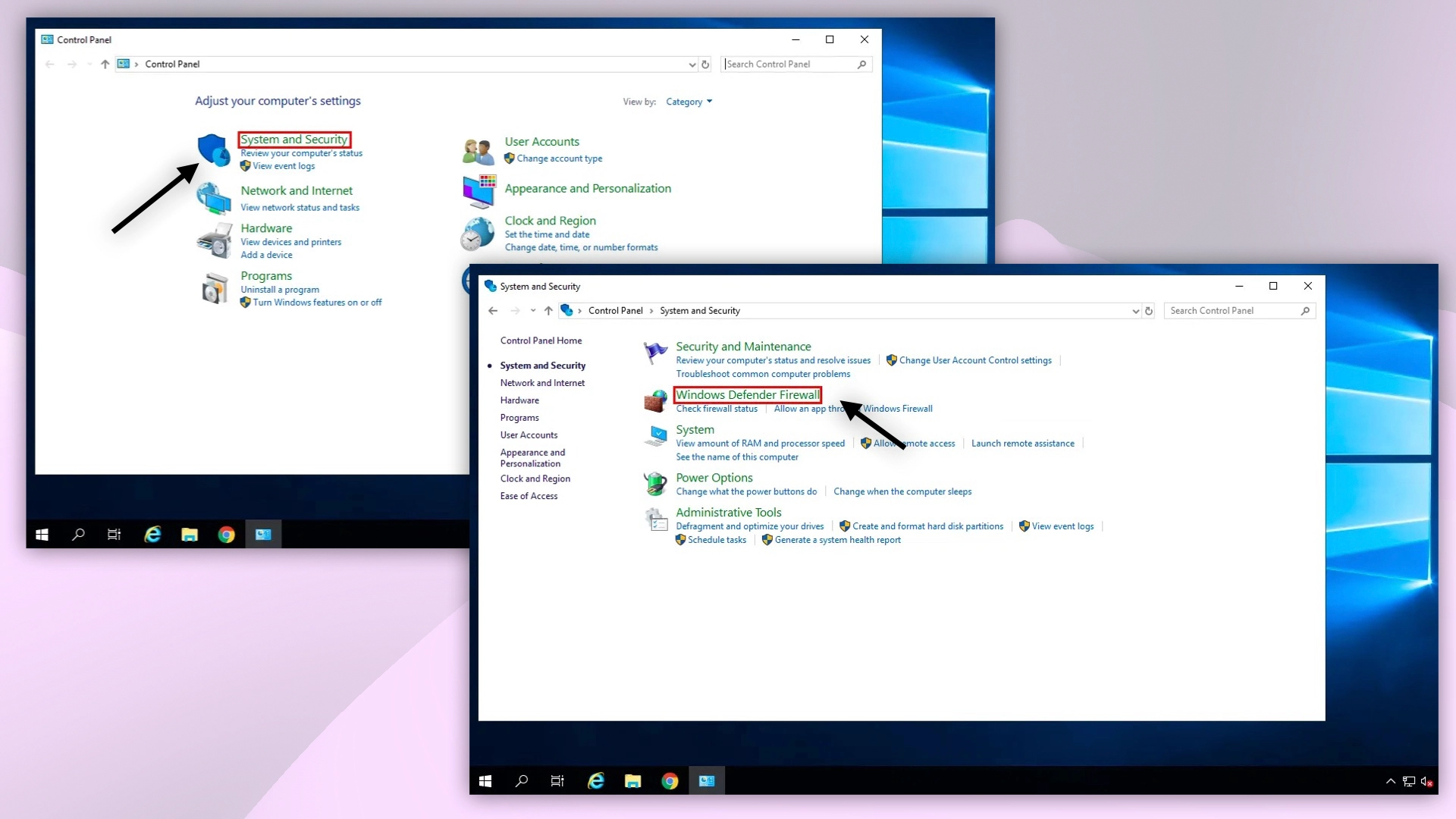The width and height of the screenshot is (1456, 819).
Task: Click Show hidden icons chevron in tray
Action: (x=1392, y=780)
